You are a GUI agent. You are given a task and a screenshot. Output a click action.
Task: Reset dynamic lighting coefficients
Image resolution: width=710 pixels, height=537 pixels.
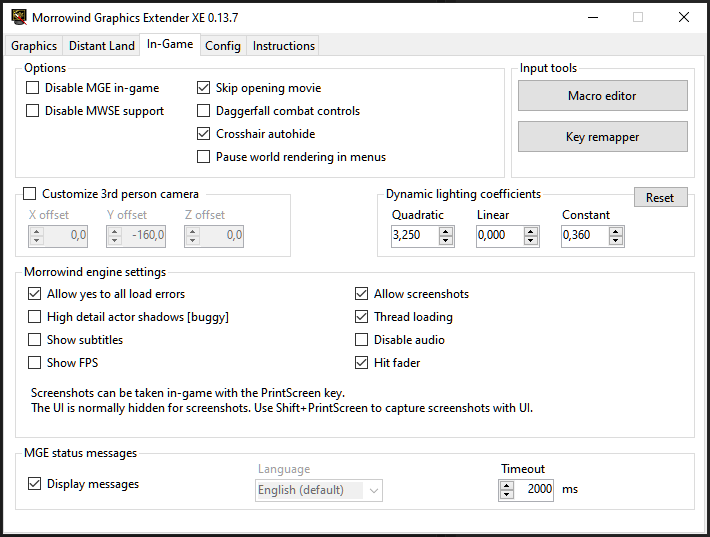pyautogui.click(x=660, y=198)
